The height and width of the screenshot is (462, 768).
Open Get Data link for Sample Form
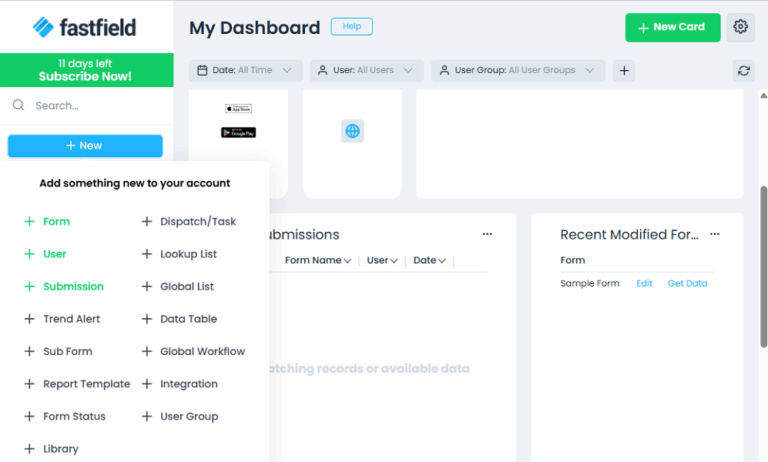pyautogui.click(x=687, y=283)
